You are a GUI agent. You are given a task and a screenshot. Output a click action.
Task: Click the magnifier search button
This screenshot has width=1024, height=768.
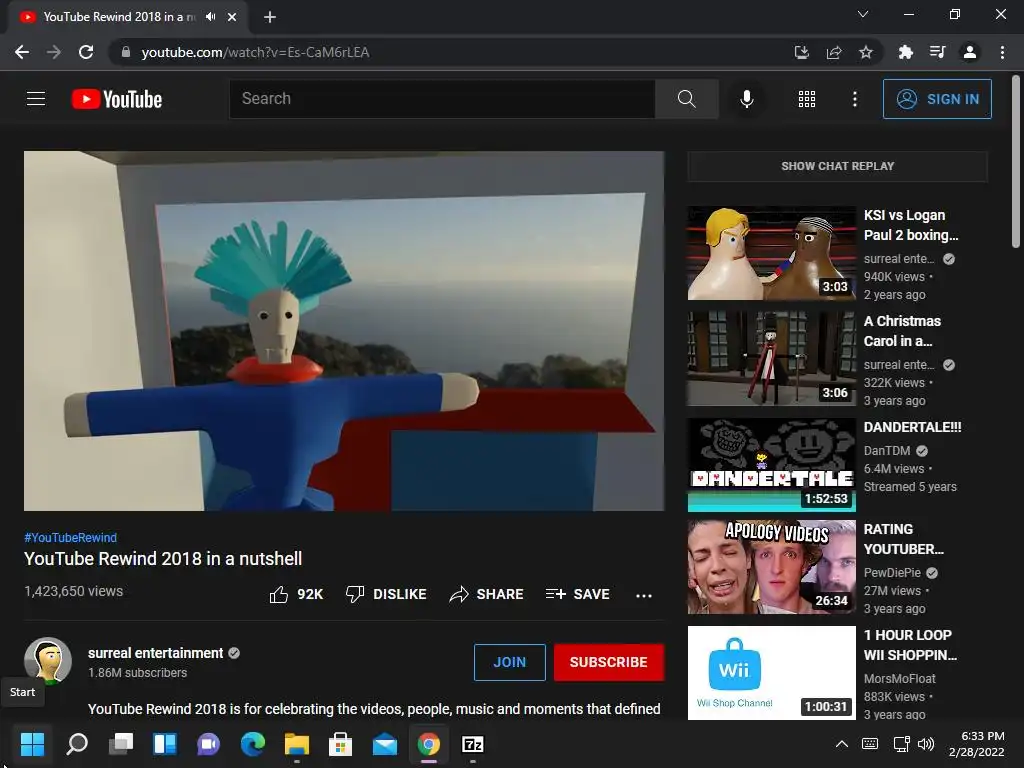coord(686,99)
